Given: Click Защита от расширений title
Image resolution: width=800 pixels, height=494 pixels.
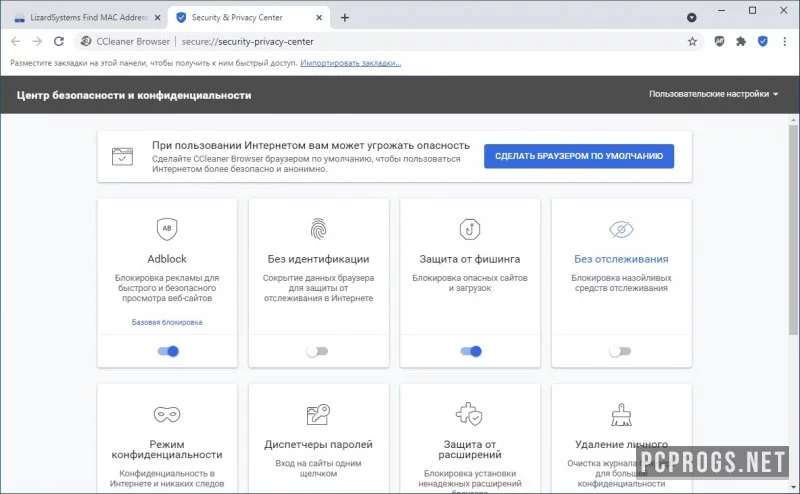Looking at the screenshot, I should (469, 449).
